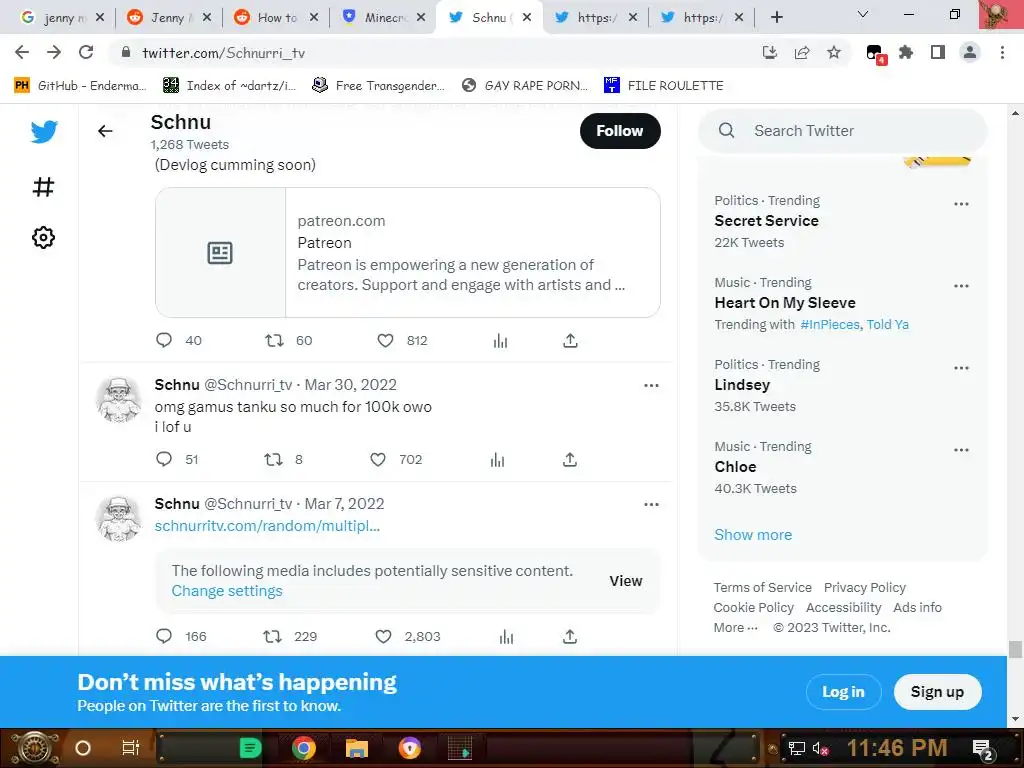Open the Task View taskbar button
Screen dimensions: 1024x768
tap(131, 748)
